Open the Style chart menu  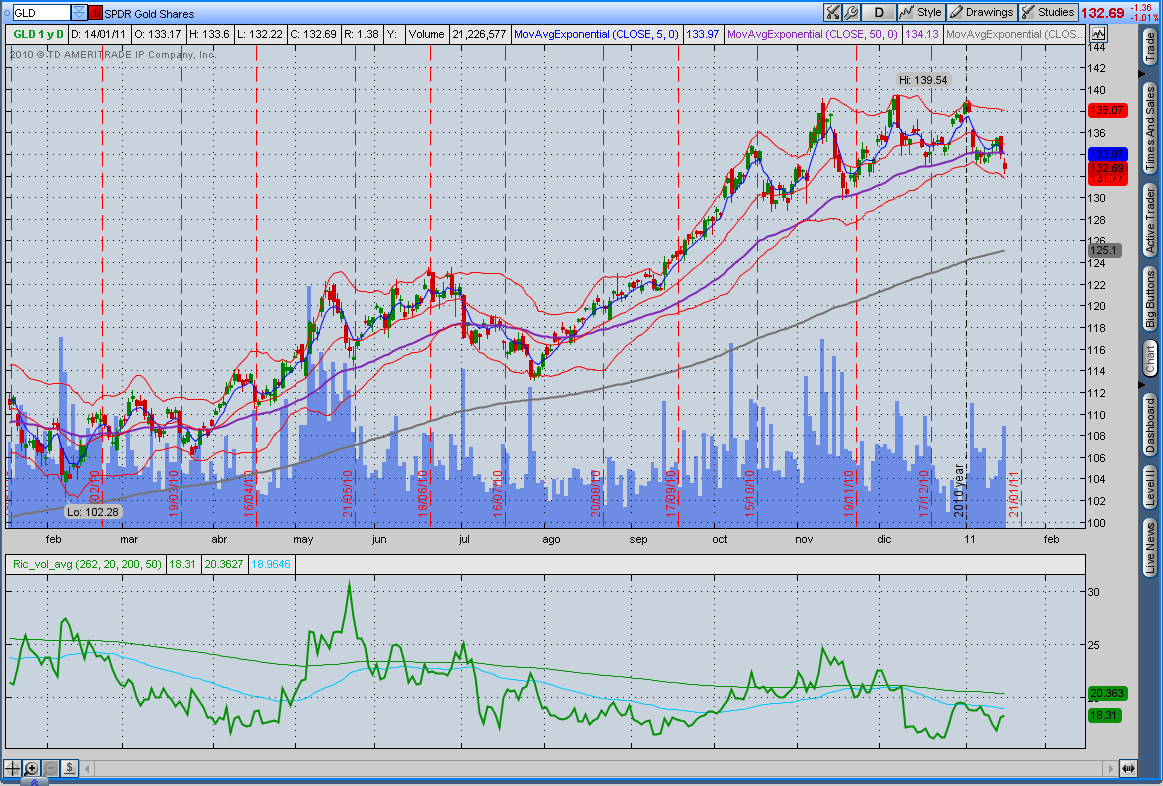coord(921,13)
